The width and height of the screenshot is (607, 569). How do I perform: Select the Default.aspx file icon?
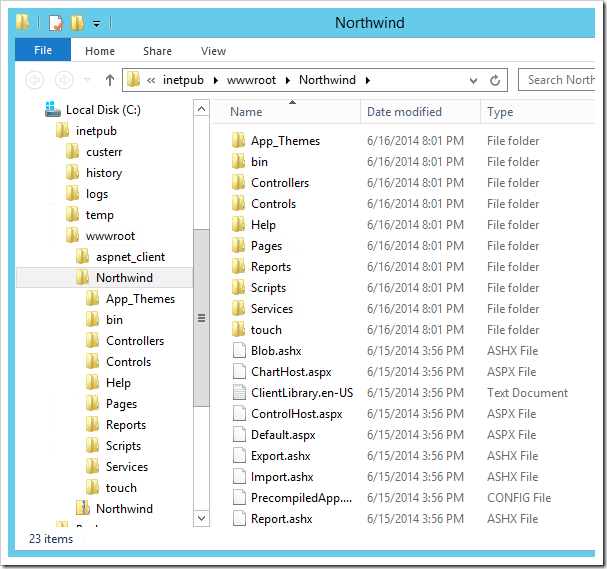tap(239, 434)
